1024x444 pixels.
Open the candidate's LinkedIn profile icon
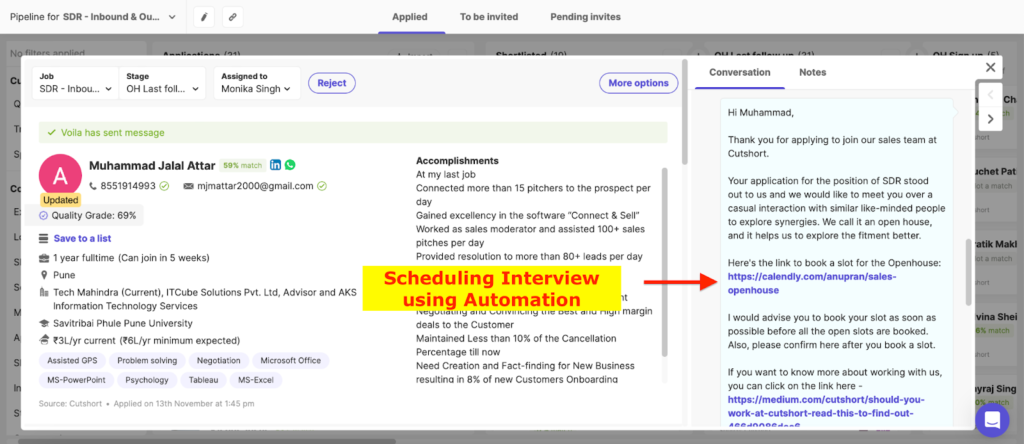276,165
